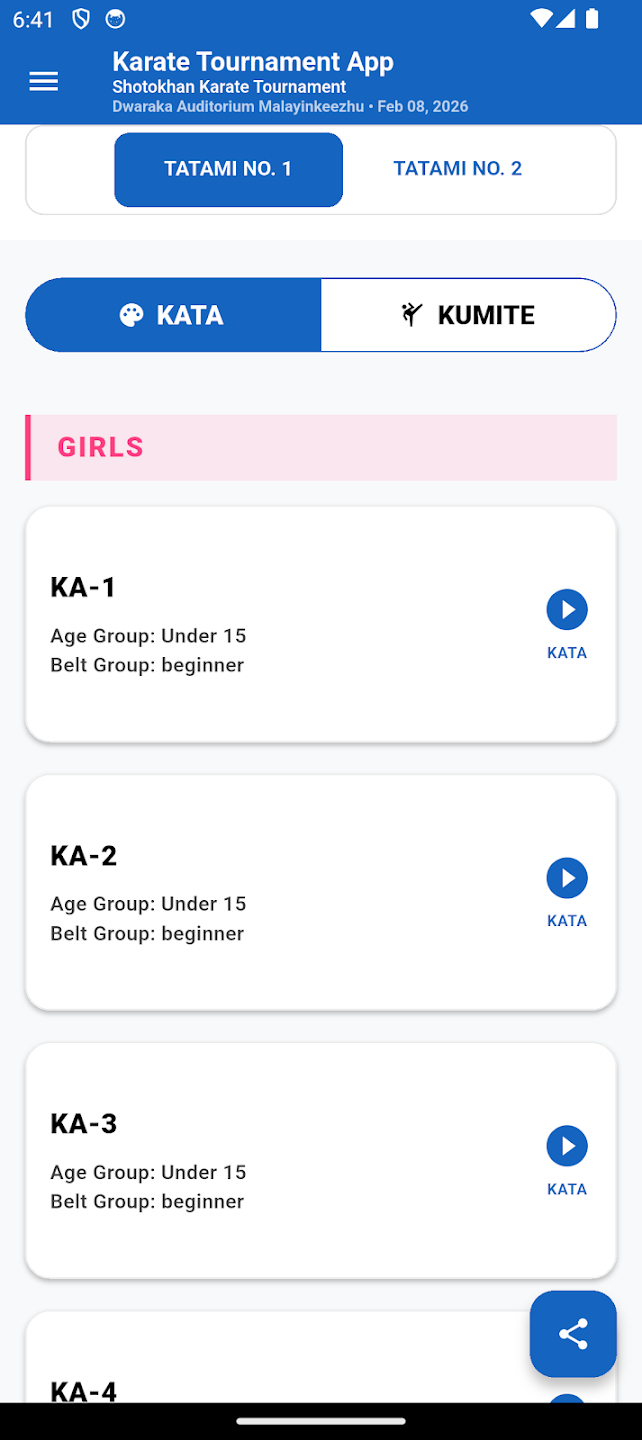The width and height of the screenshot is (642, 1440).
Task: Tap the KATA label under KA-1 play
Action: 567,653
